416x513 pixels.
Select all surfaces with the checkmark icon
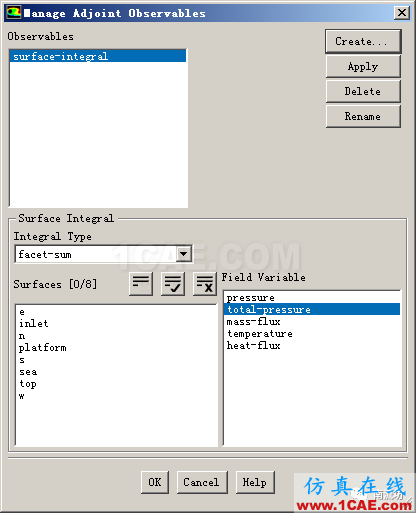[173, 284]
